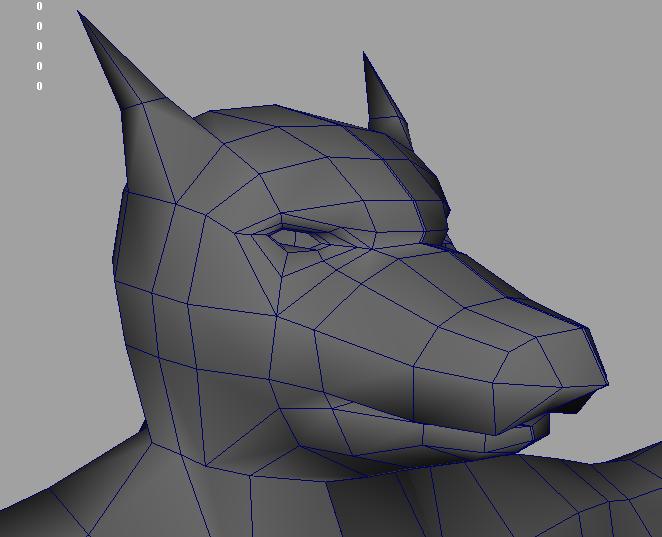Screen dimensions: 662x537
Task: Click the bottommost 0 in the HUD counter
Action: [39, 86]
